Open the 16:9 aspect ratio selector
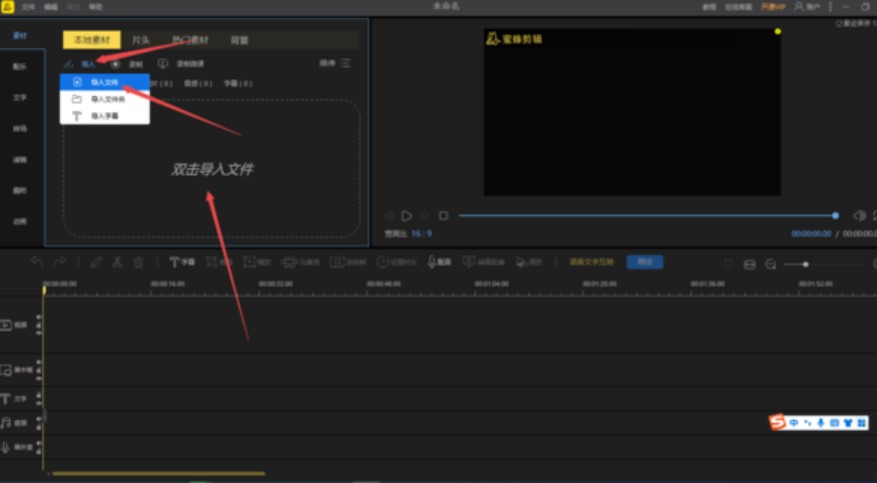 pos(421,233)
